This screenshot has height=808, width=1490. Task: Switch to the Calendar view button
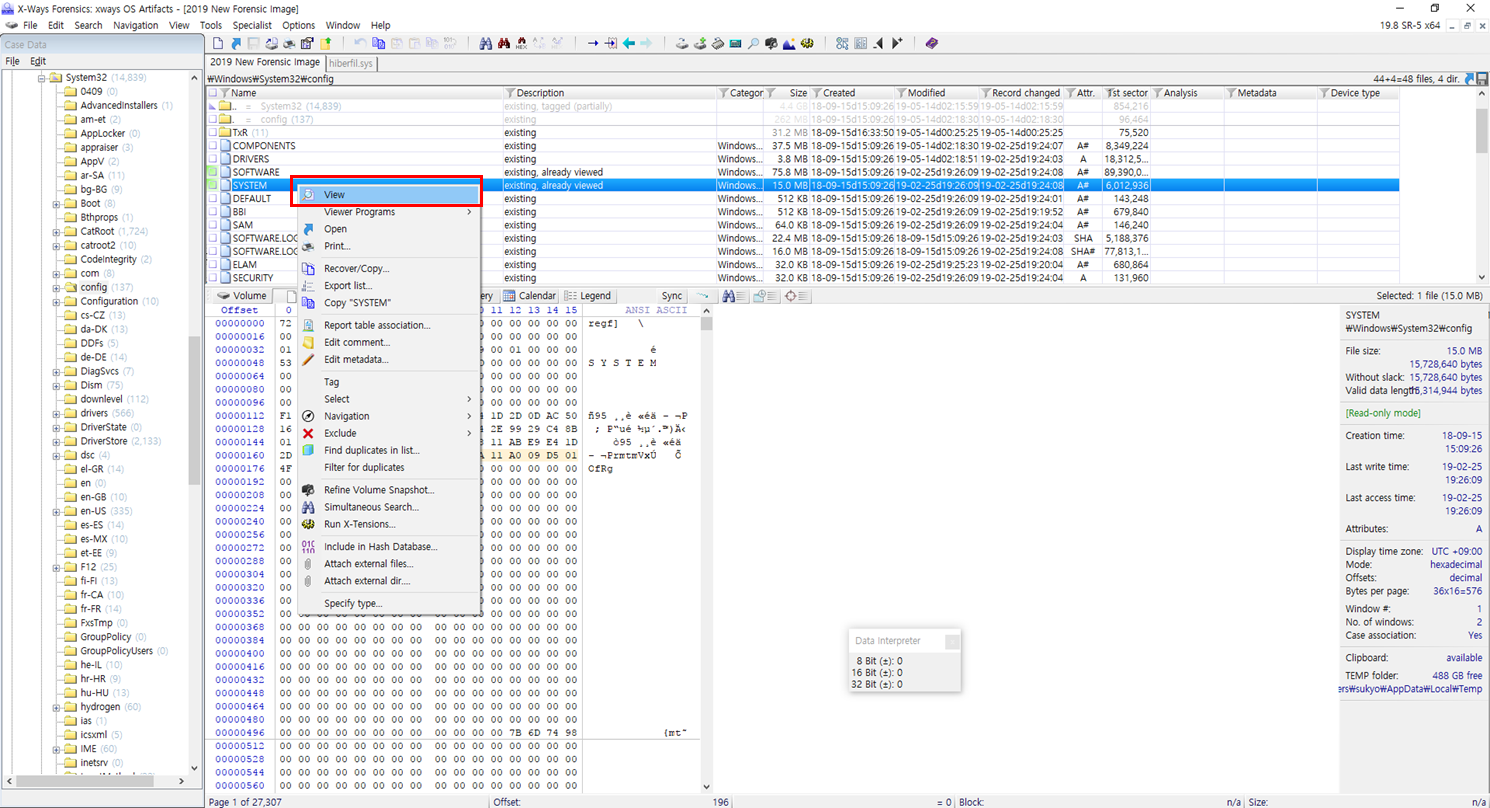pos(529,296)
